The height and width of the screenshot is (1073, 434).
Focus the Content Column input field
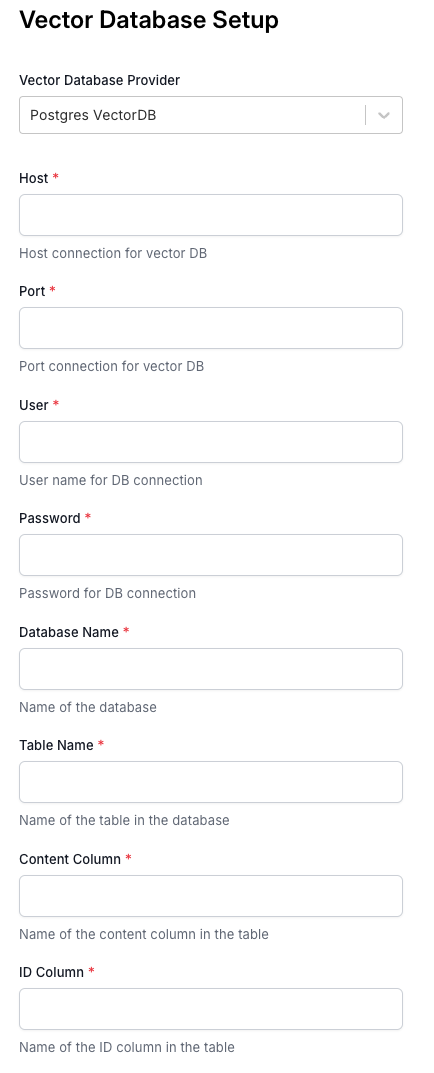click(x=211, y=896)
